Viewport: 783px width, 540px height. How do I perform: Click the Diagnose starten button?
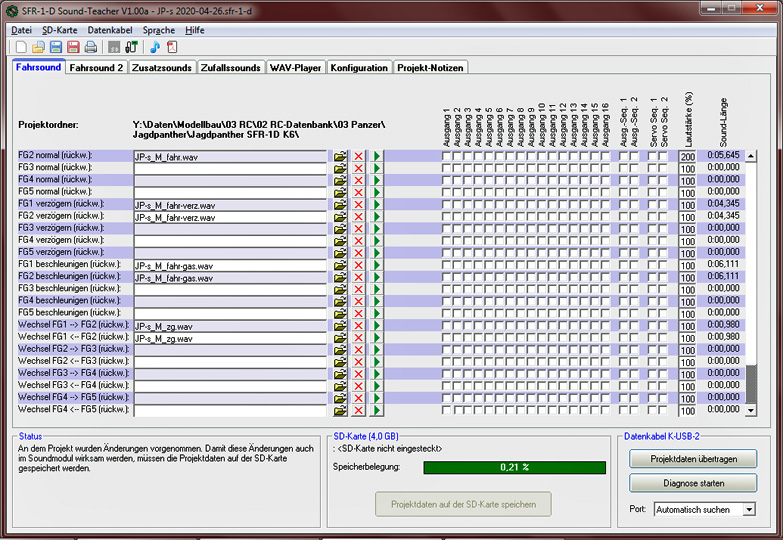click(x=693, y=483)
